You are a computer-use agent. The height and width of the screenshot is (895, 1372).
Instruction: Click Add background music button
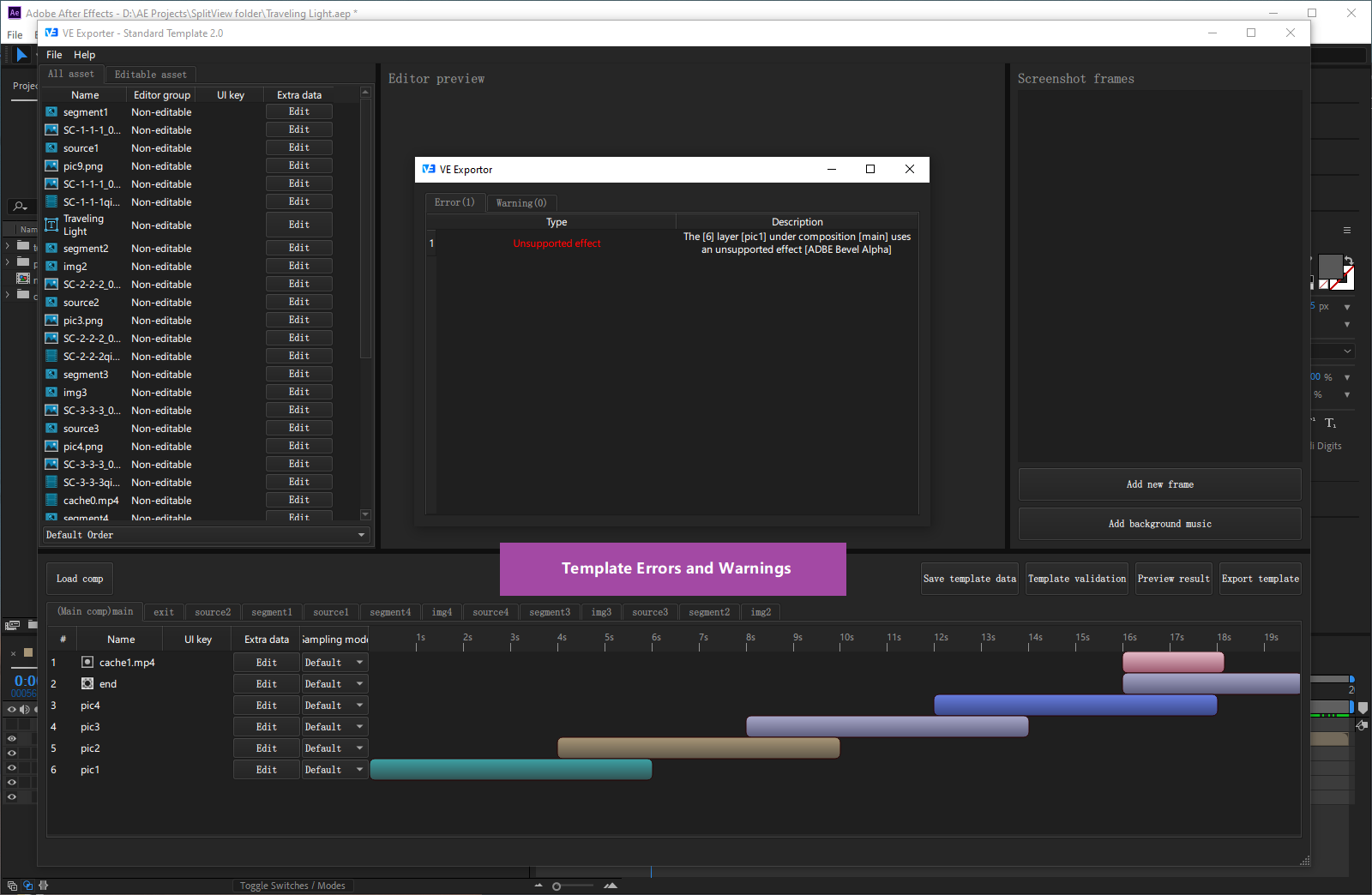pos(1159,524)
